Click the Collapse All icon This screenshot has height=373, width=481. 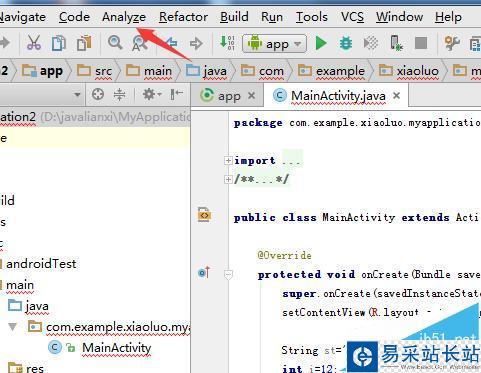pos(119,95)
